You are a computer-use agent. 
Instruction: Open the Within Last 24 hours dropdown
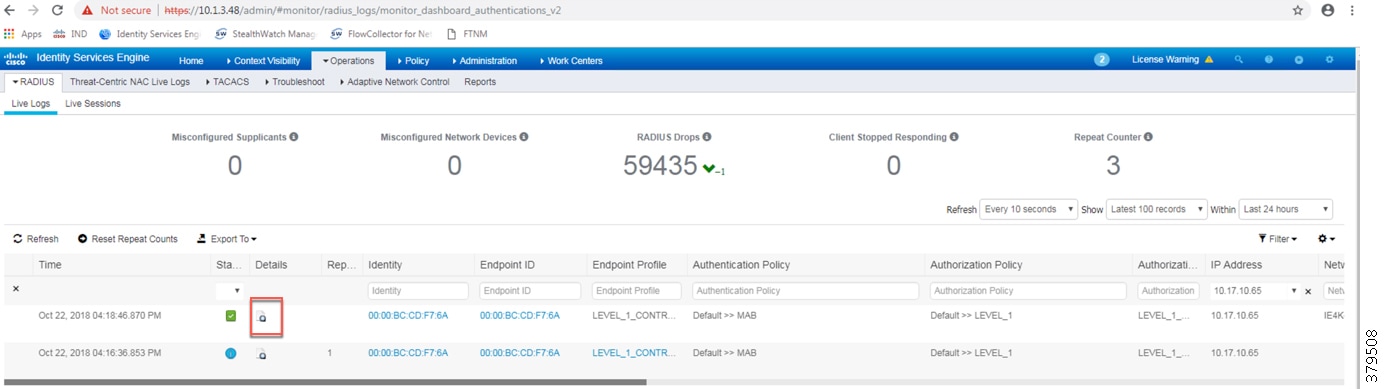click(1286, 209)
